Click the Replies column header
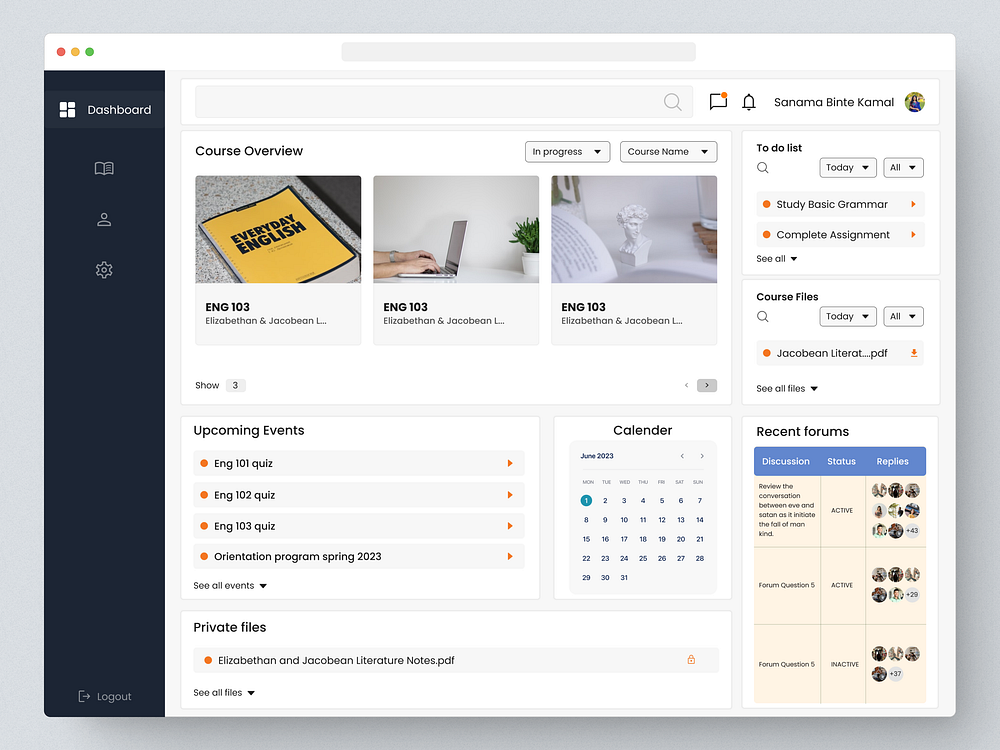 [892, 461]
